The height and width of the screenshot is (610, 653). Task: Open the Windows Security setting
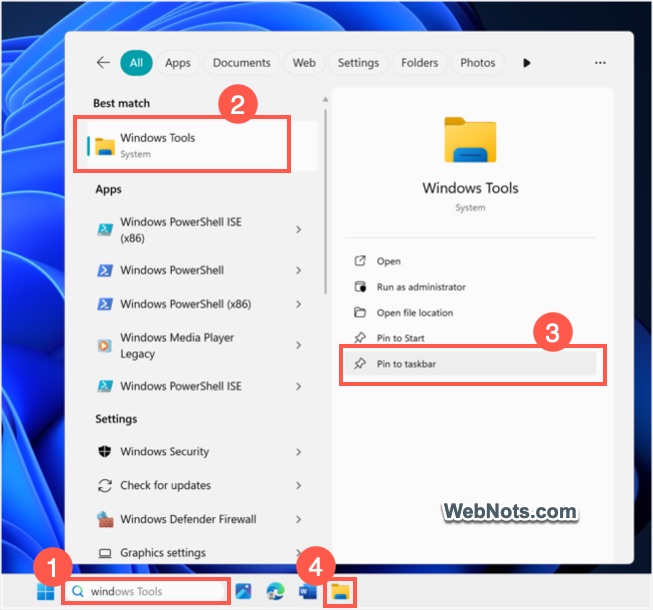[200, 451]
